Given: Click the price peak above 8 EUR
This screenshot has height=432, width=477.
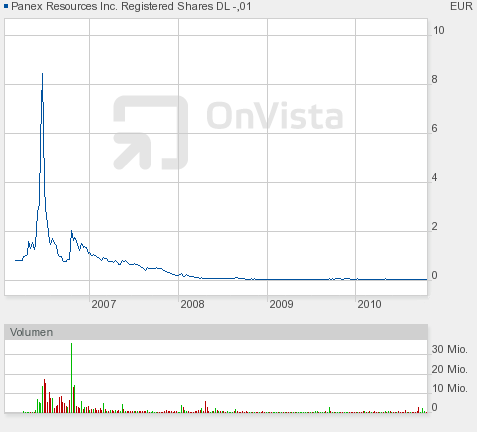Looking at the screenshot, I should point(42,74).
